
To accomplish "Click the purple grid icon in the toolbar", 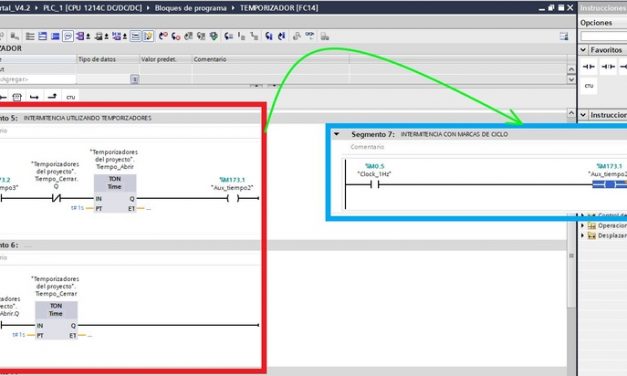I will [116, 36].
